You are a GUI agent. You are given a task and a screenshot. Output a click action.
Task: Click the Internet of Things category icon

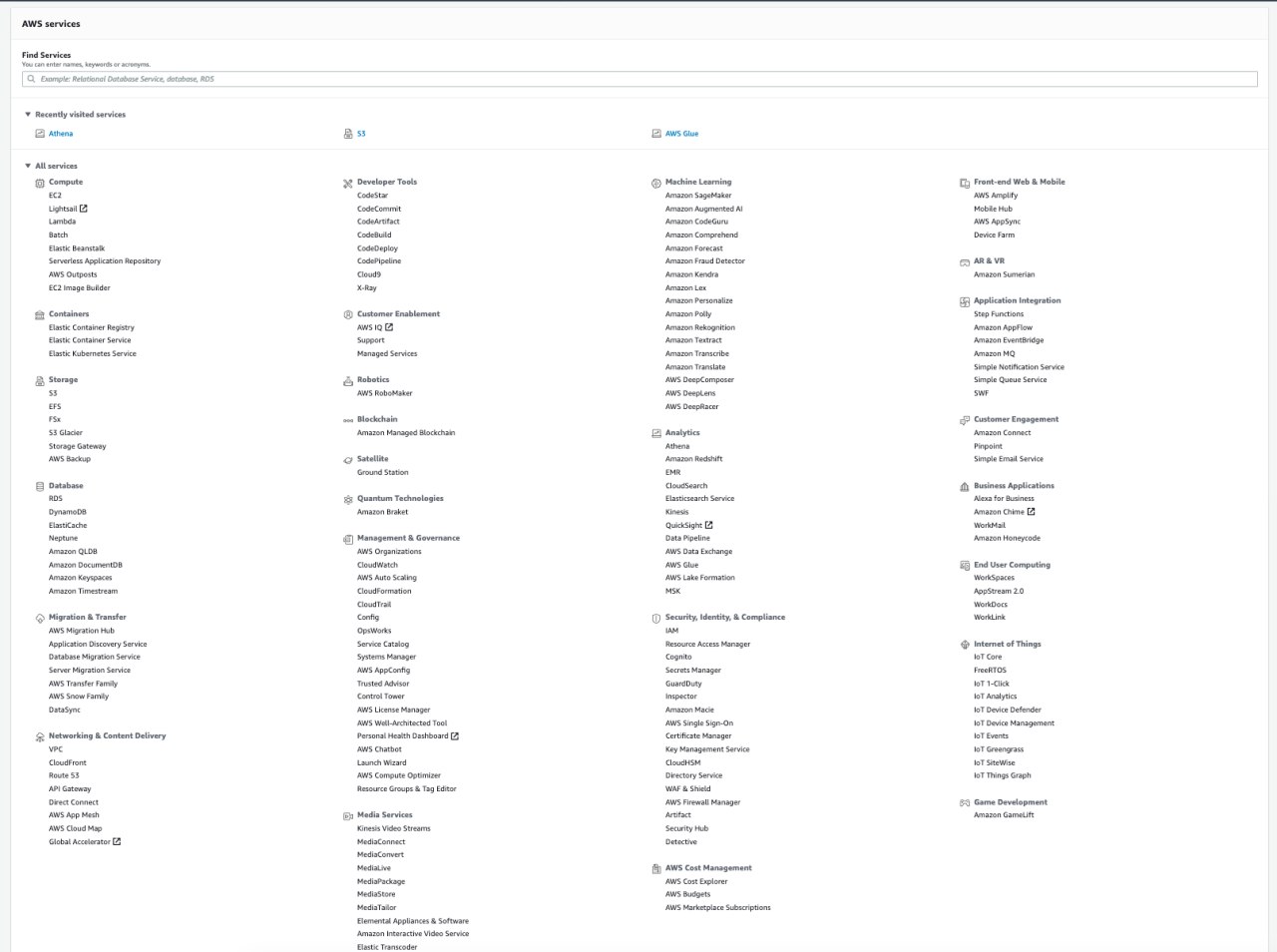(965, 645)
